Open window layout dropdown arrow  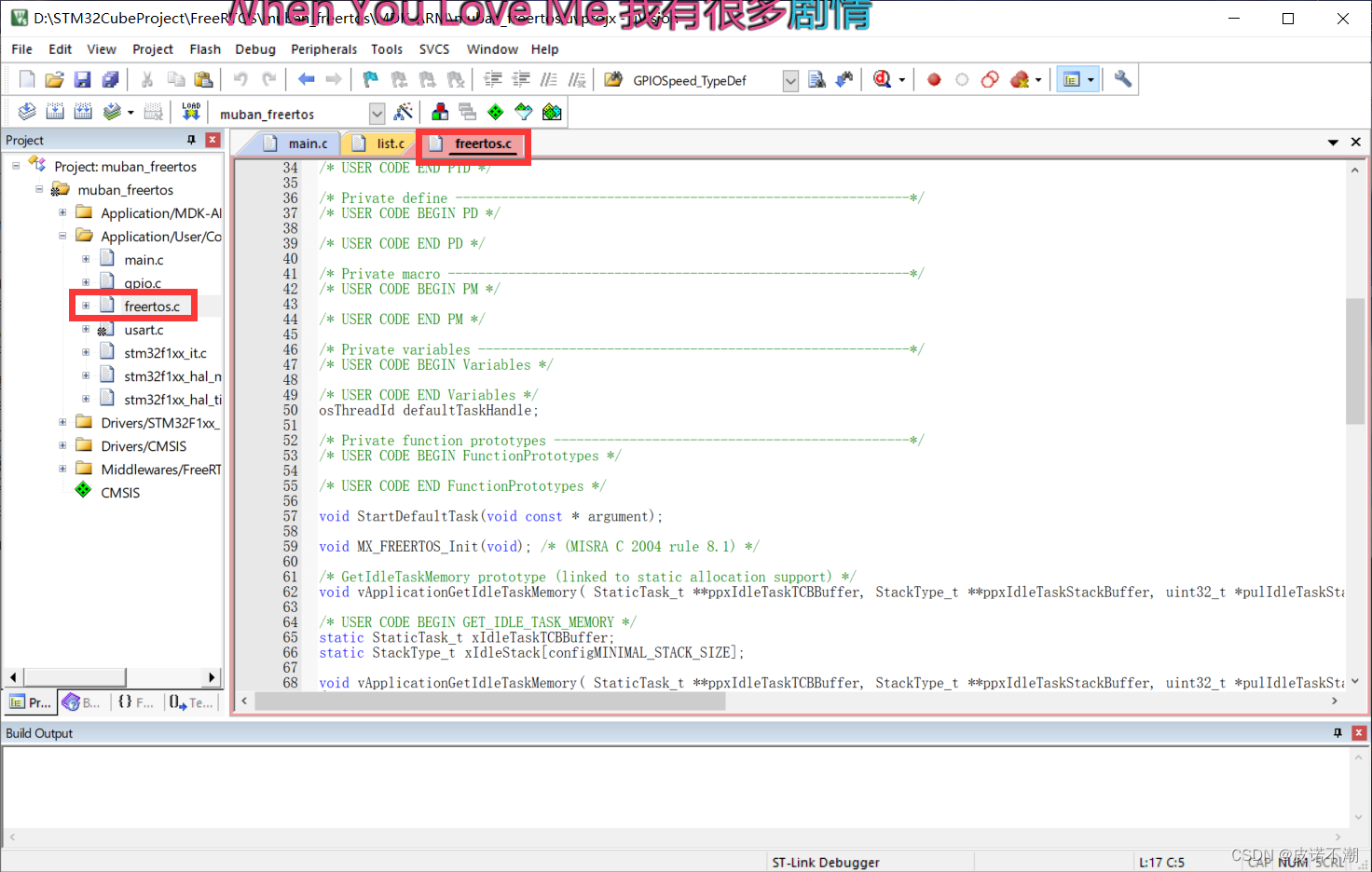coord(1091,80)
